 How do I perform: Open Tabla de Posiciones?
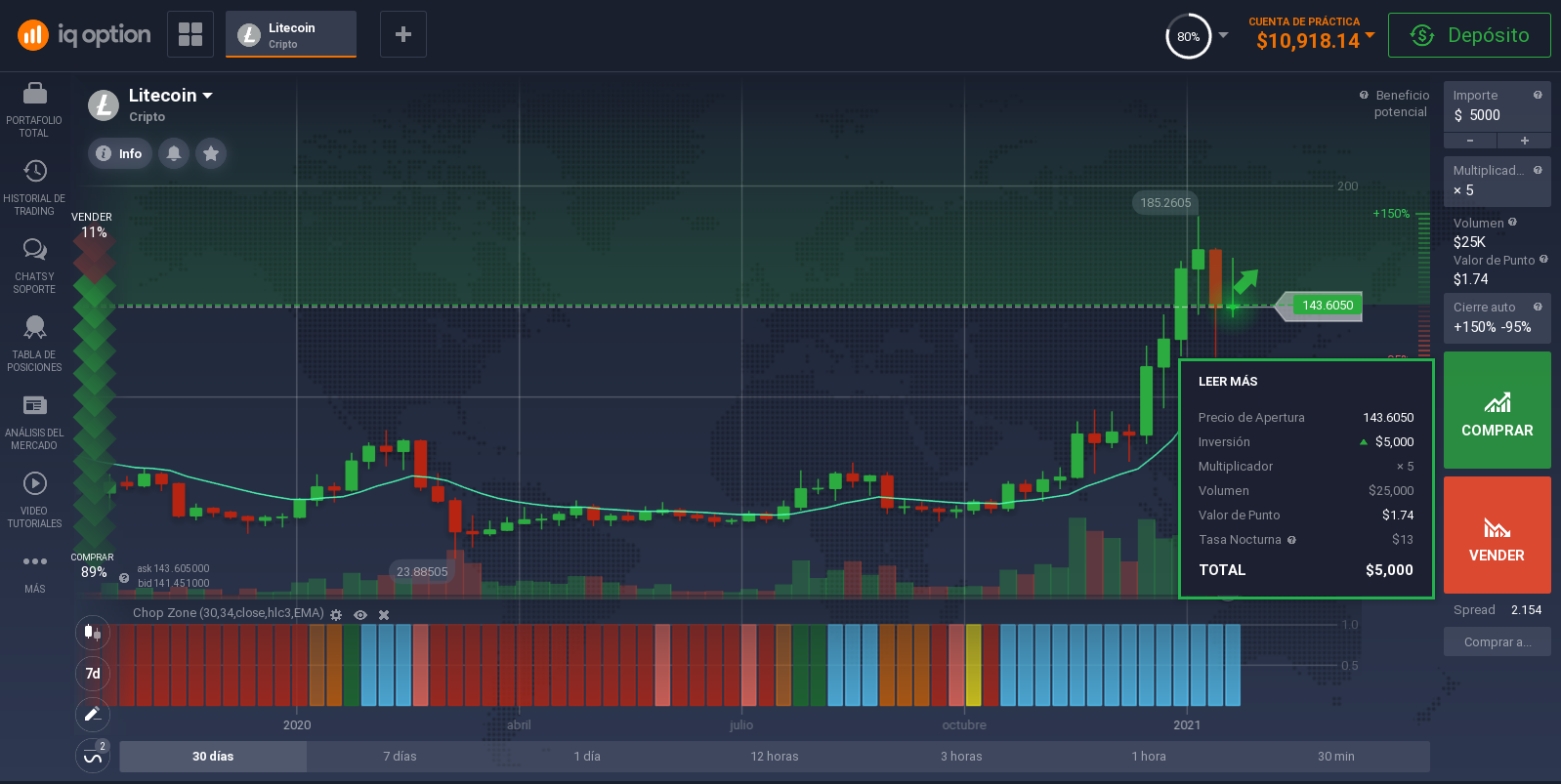34,342
